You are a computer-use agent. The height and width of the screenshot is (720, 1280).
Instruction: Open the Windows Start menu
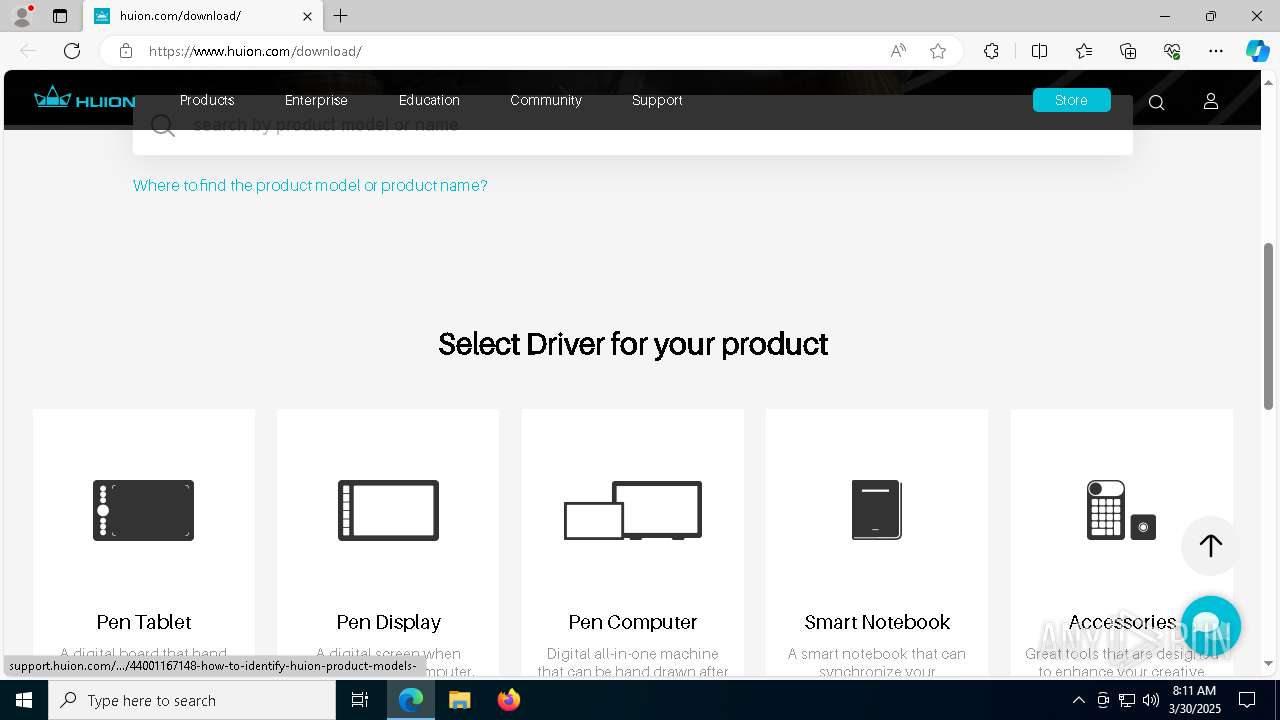click(24, 700)
